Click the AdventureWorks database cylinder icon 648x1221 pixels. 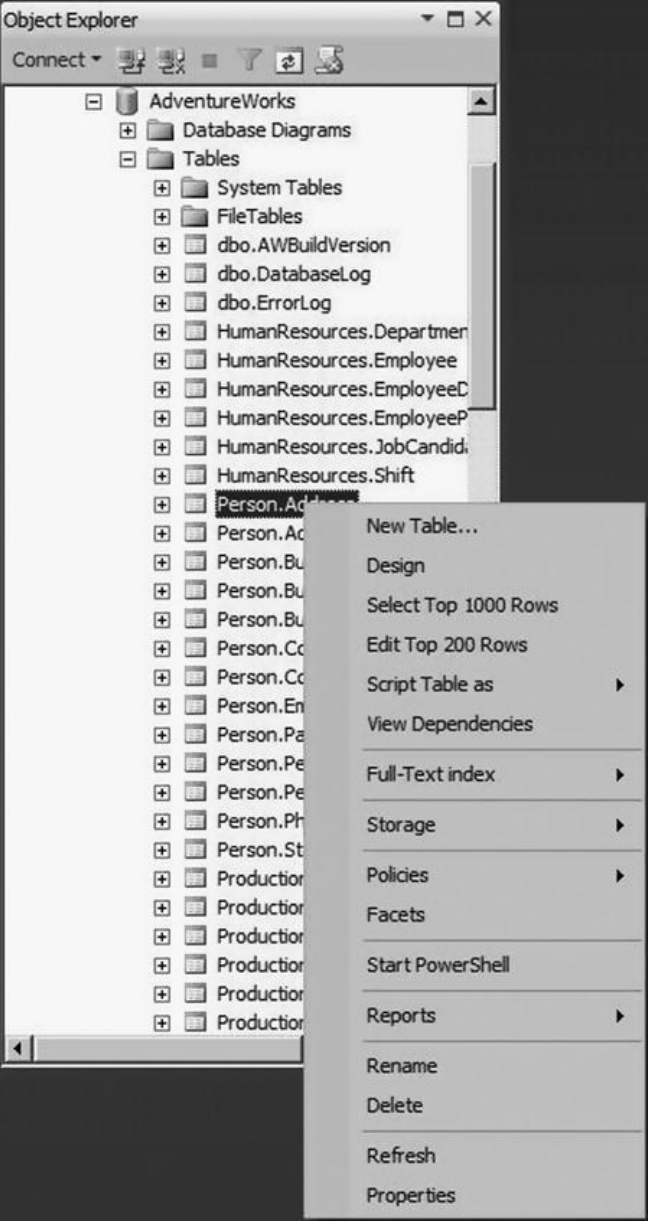[125, 102]
